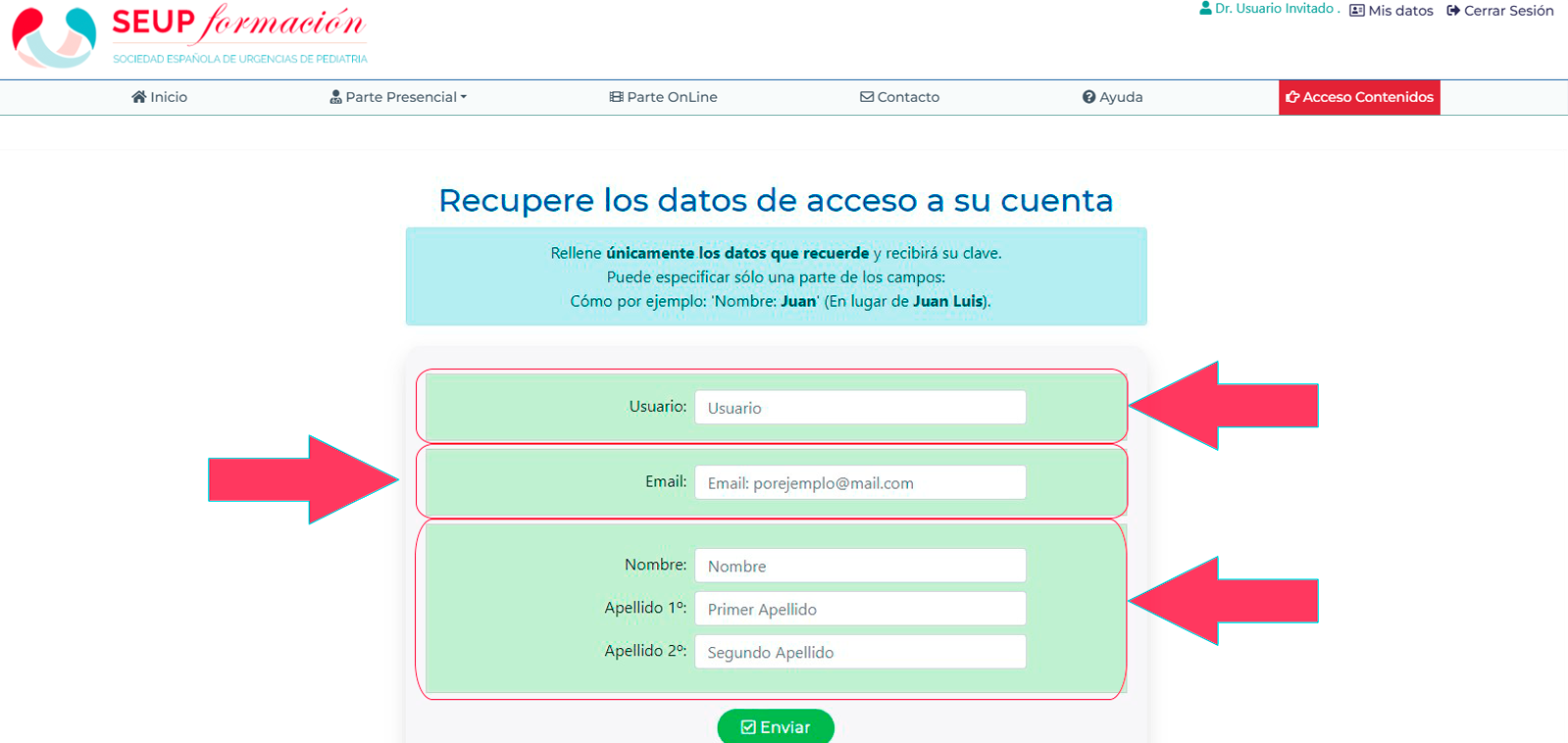Click the person icon beside Parte Presencial

coord(335,97)
